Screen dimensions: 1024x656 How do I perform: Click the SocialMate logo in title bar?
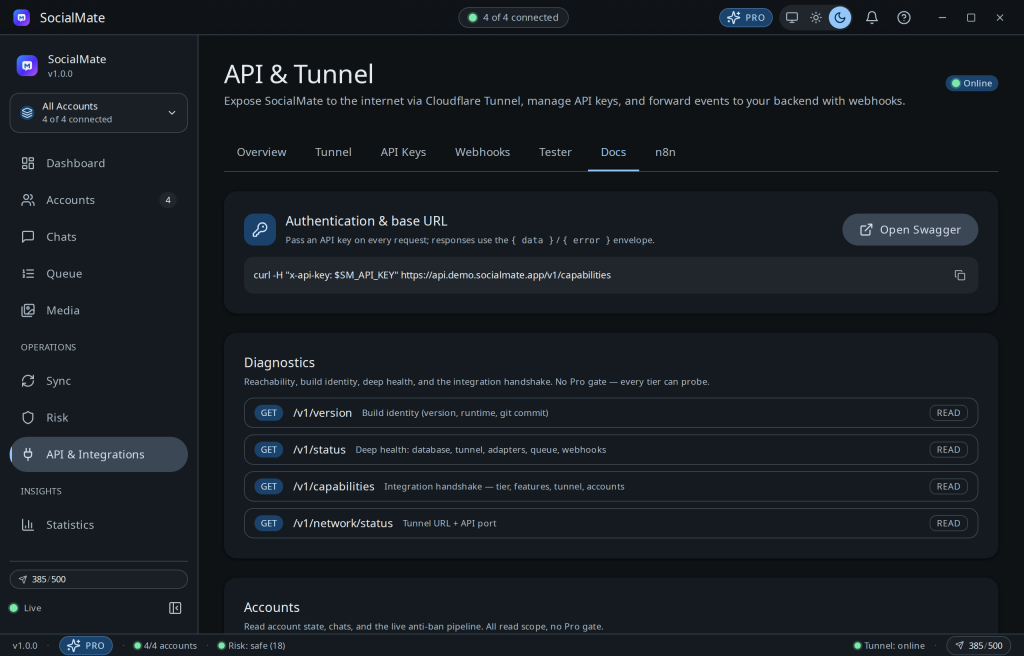[x=22, y=18]
